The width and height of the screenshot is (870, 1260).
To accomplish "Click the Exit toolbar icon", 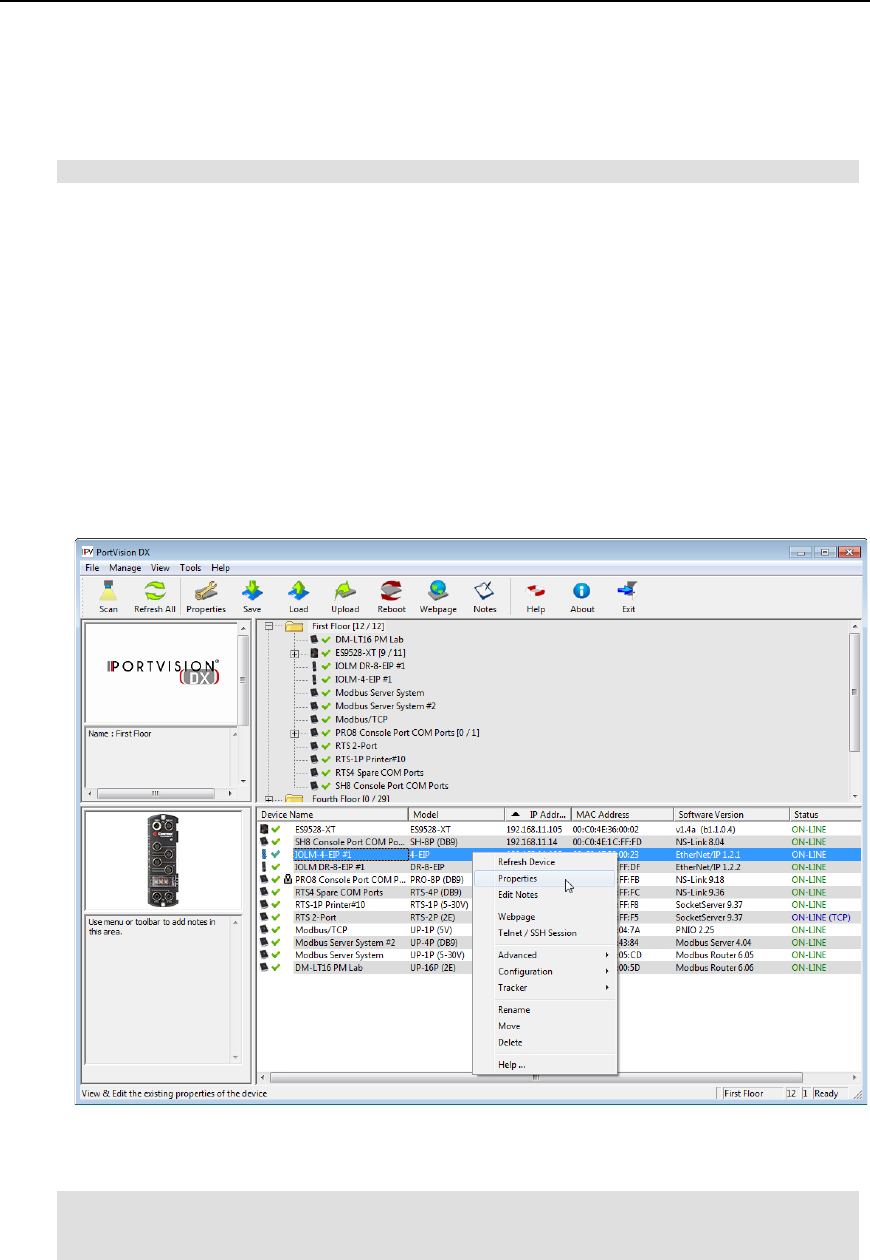I will pos(628,597).
